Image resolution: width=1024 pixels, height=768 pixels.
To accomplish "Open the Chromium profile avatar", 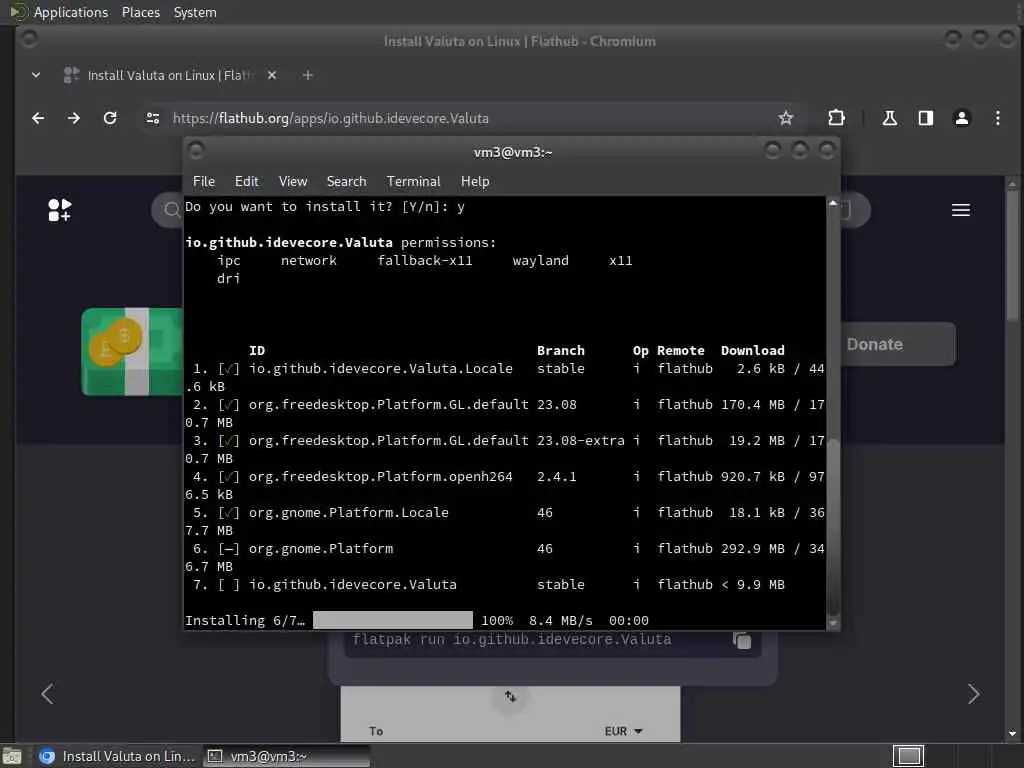I will coord(961,118).
